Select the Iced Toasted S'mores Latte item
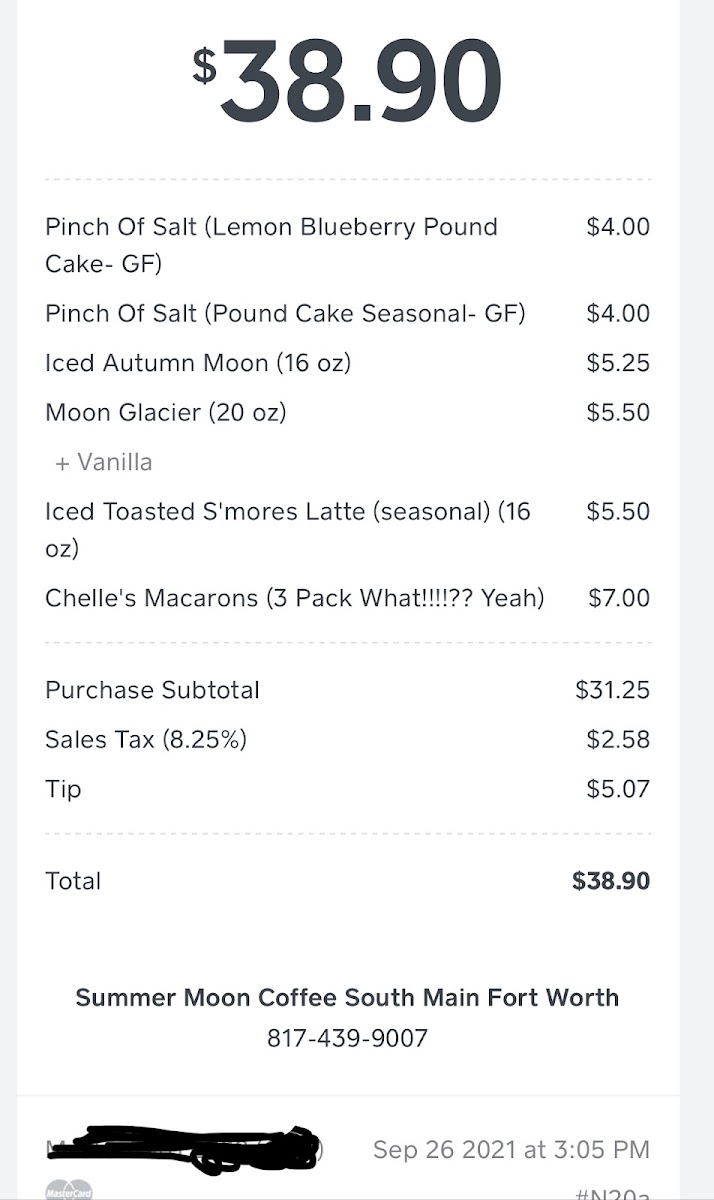714x1200 pixels. 288,529
